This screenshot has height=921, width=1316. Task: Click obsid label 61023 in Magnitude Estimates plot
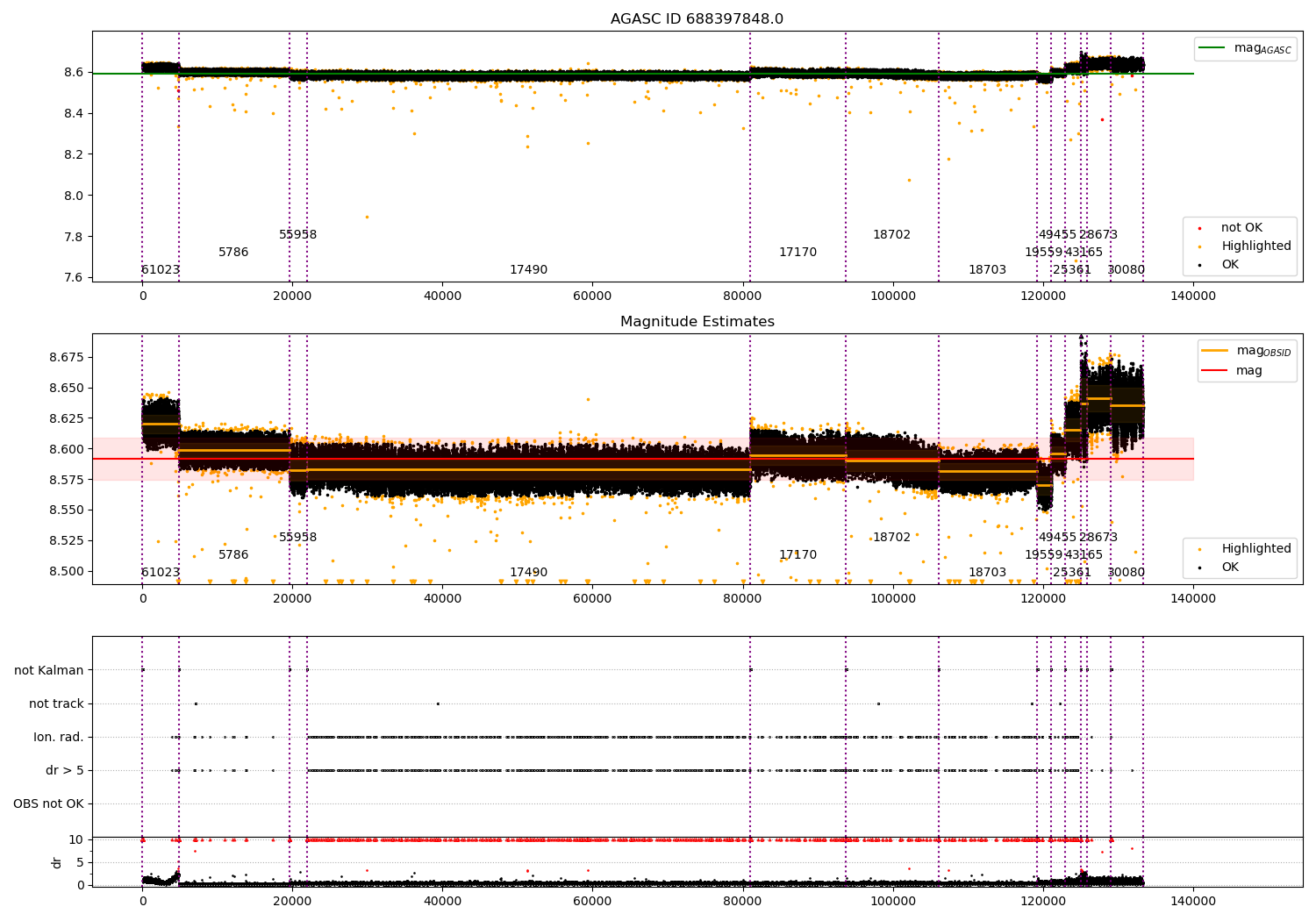coord(161,573)
